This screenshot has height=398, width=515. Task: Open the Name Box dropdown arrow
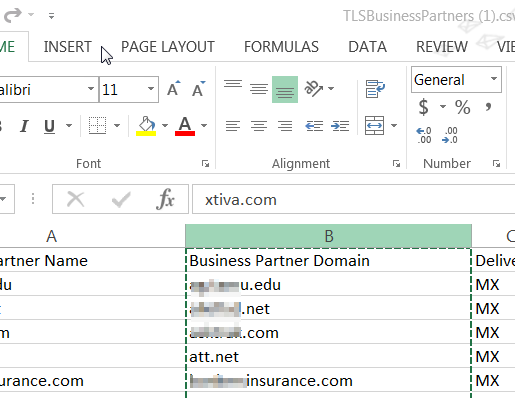click(3, 199)
